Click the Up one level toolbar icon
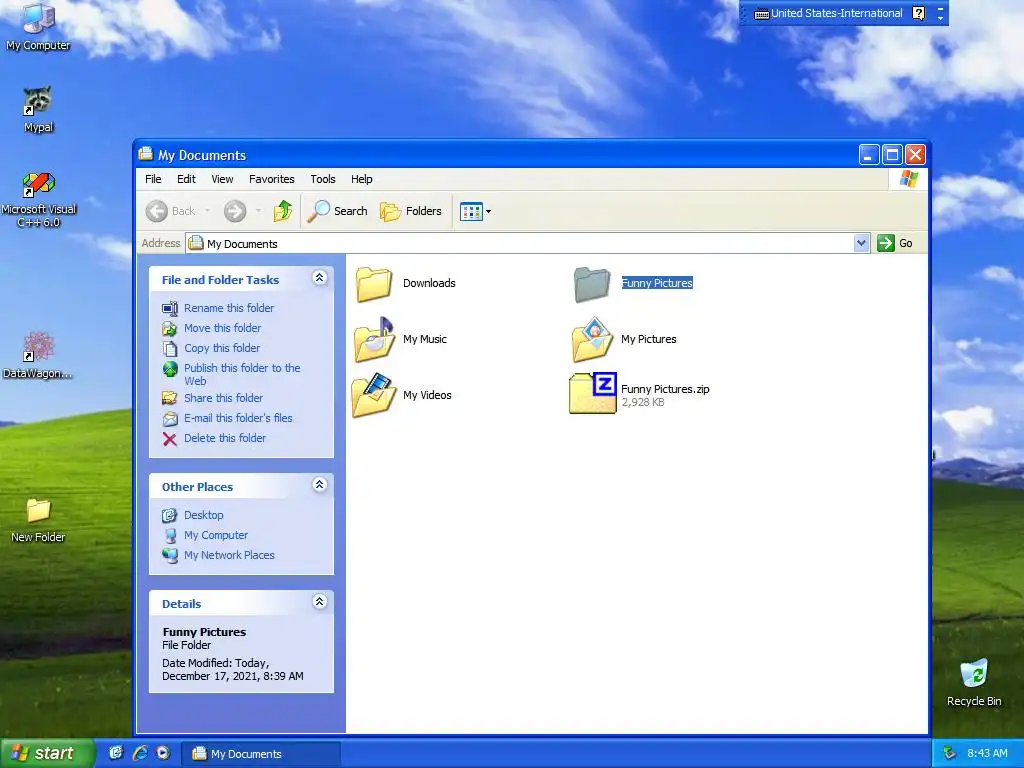1024x768 pixels. (x=283, y=211)
